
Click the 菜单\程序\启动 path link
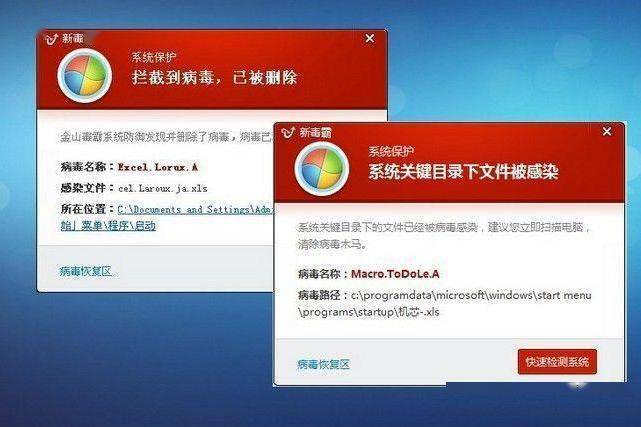pyautogui.click(x=108, y=226)
